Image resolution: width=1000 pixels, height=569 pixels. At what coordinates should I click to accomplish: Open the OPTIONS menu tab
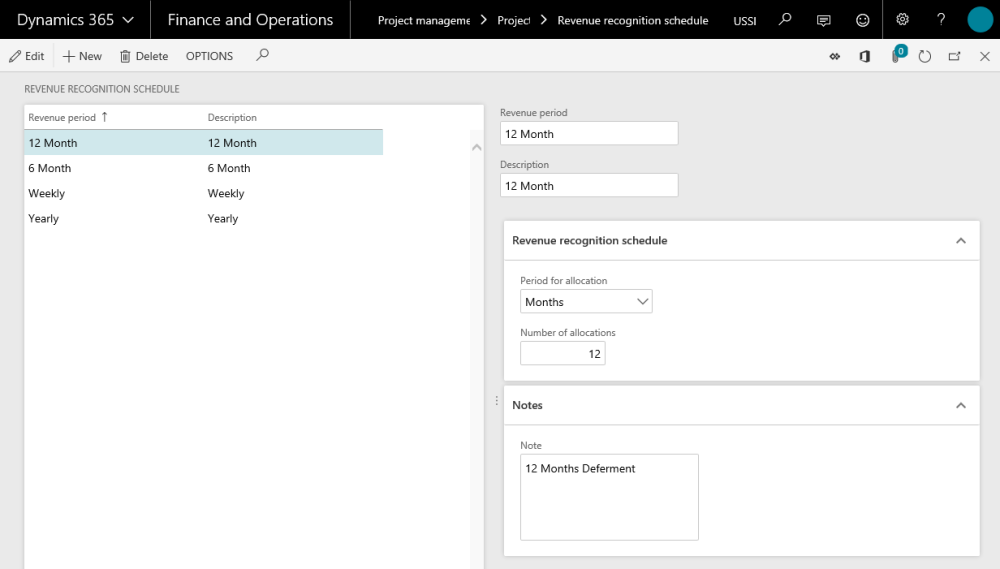[x=209, y=57]
